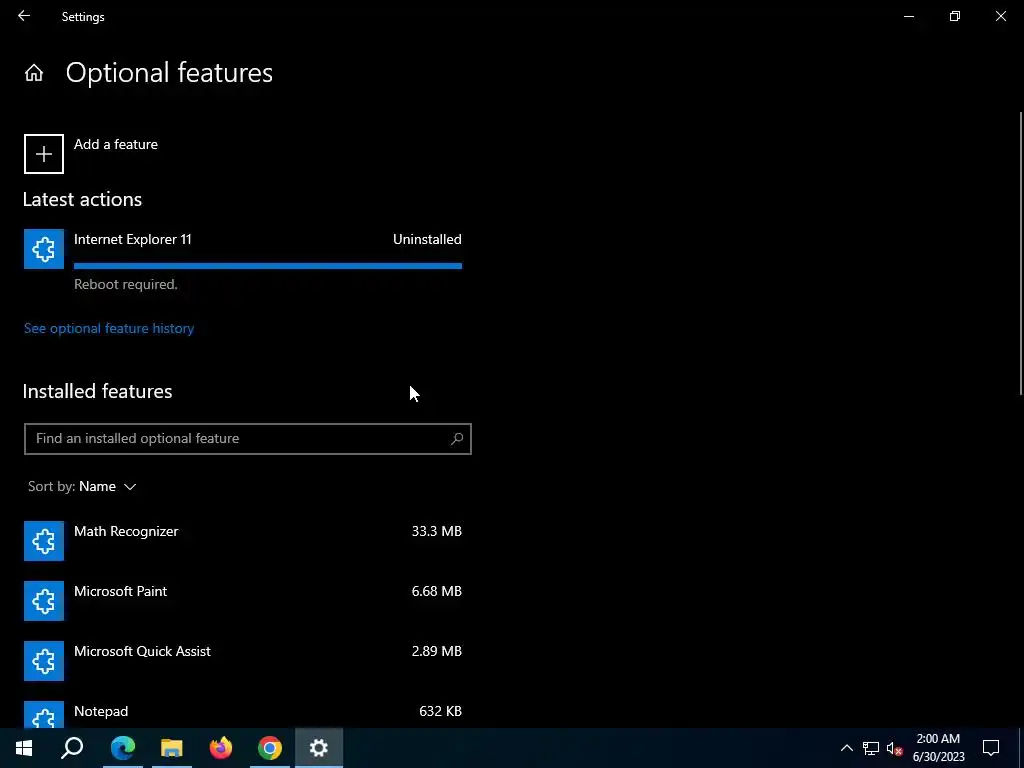This screenshot has height=768, width=1024.
Task: Click the Internet Explorer 11 action name
Action: point(133,239)
